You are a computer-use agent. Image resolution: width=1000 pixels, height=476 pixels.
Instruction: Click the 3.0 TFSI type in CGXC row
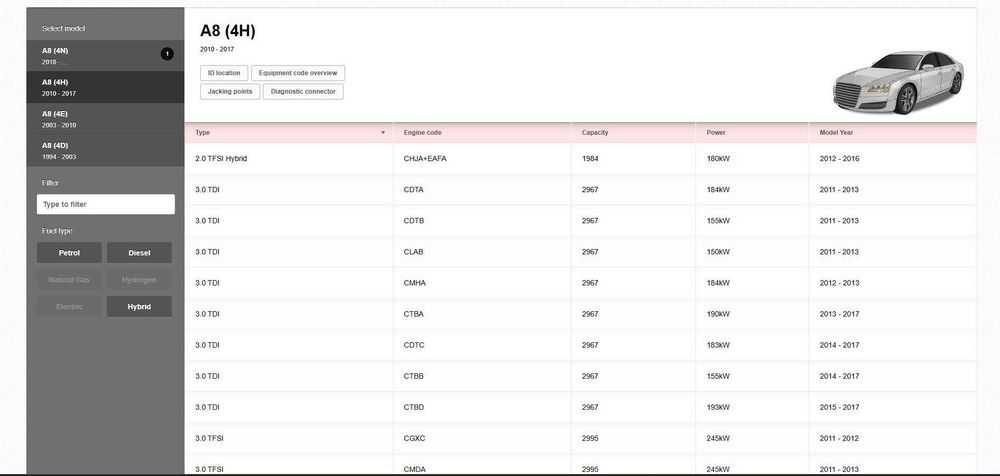pyautogui.click(x=209, y=438)
